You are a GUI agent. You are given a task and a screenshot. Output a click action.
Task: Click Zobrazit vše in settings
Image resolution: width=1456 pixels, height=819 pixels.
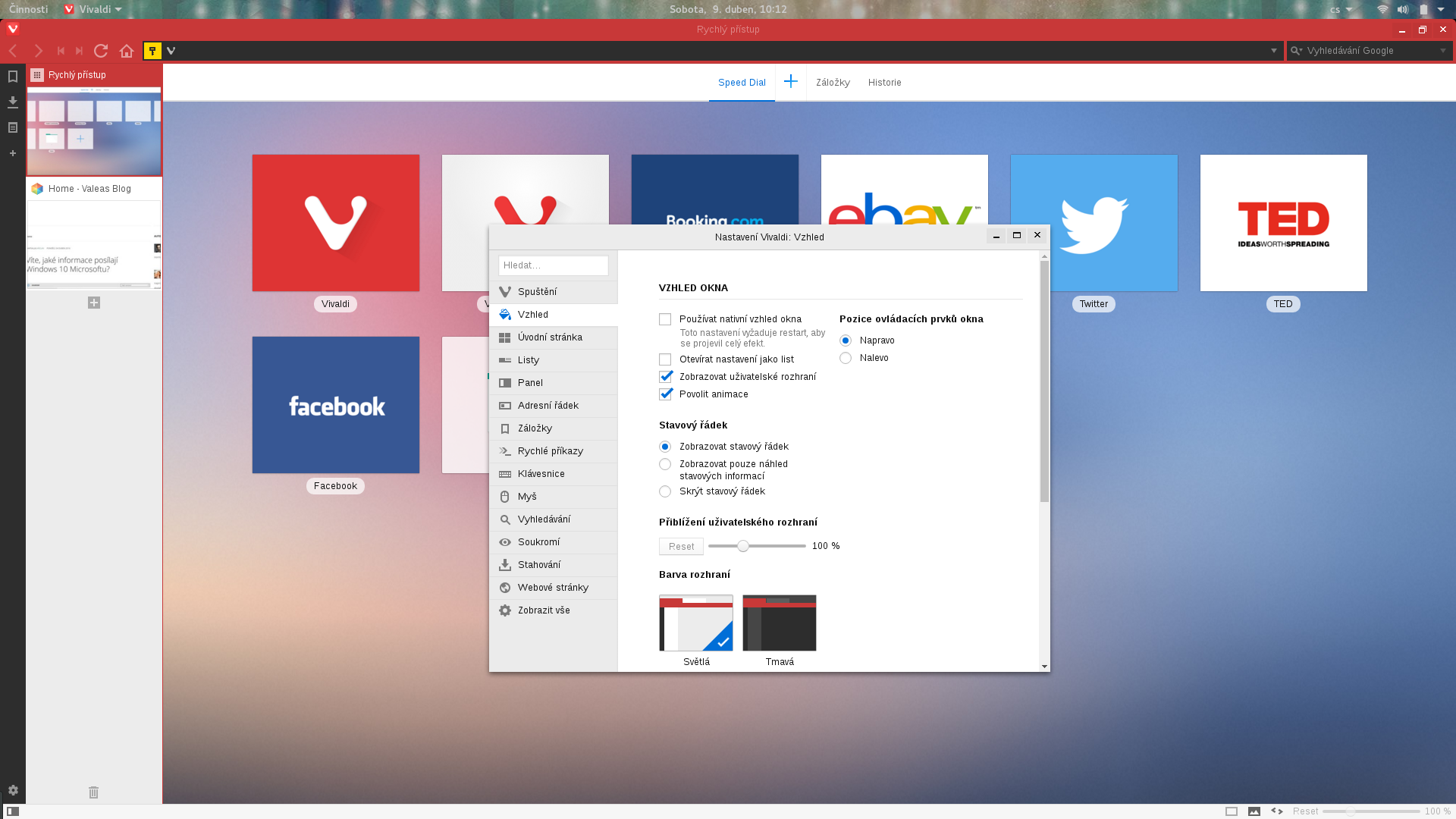[x=554, y=610]
